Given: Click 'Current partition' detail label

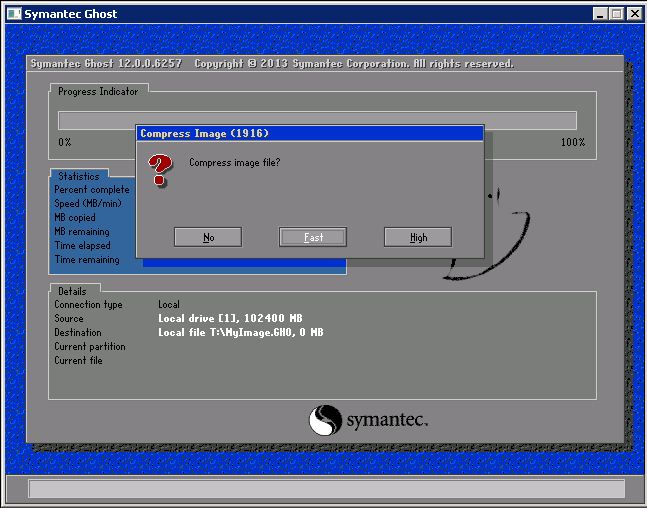Looking at the screenshot, I should tap(90, 347).
